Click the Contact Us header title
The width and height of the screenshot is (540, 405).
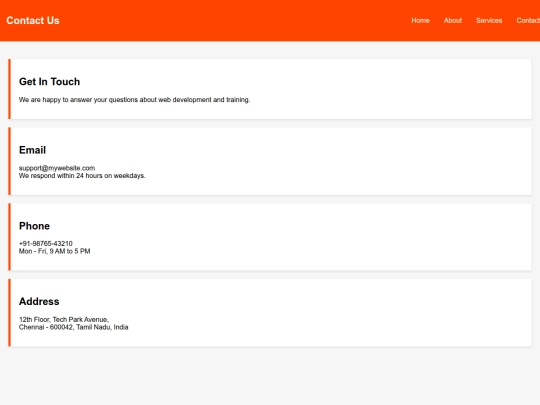[33, 21]
